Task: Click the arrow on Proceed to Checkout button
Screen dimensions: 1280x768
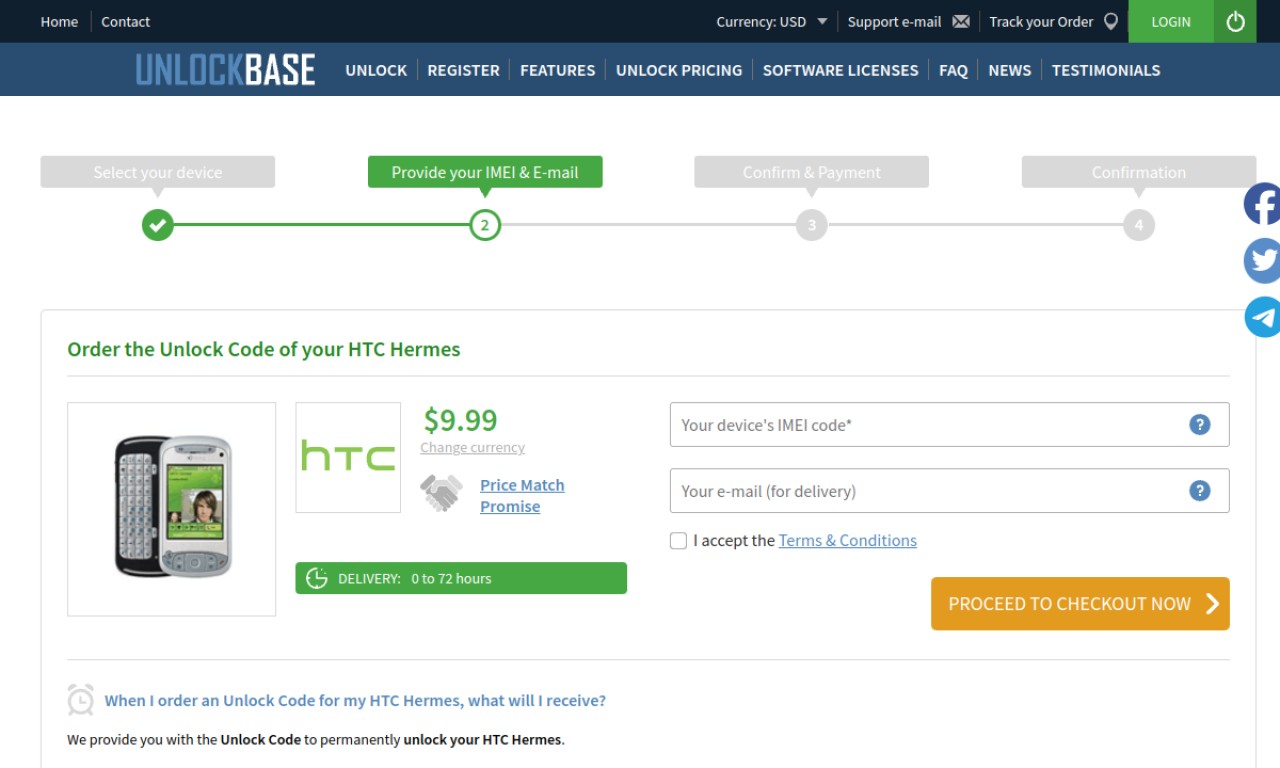Action: pyautogui.click(x=1212, y=603)
